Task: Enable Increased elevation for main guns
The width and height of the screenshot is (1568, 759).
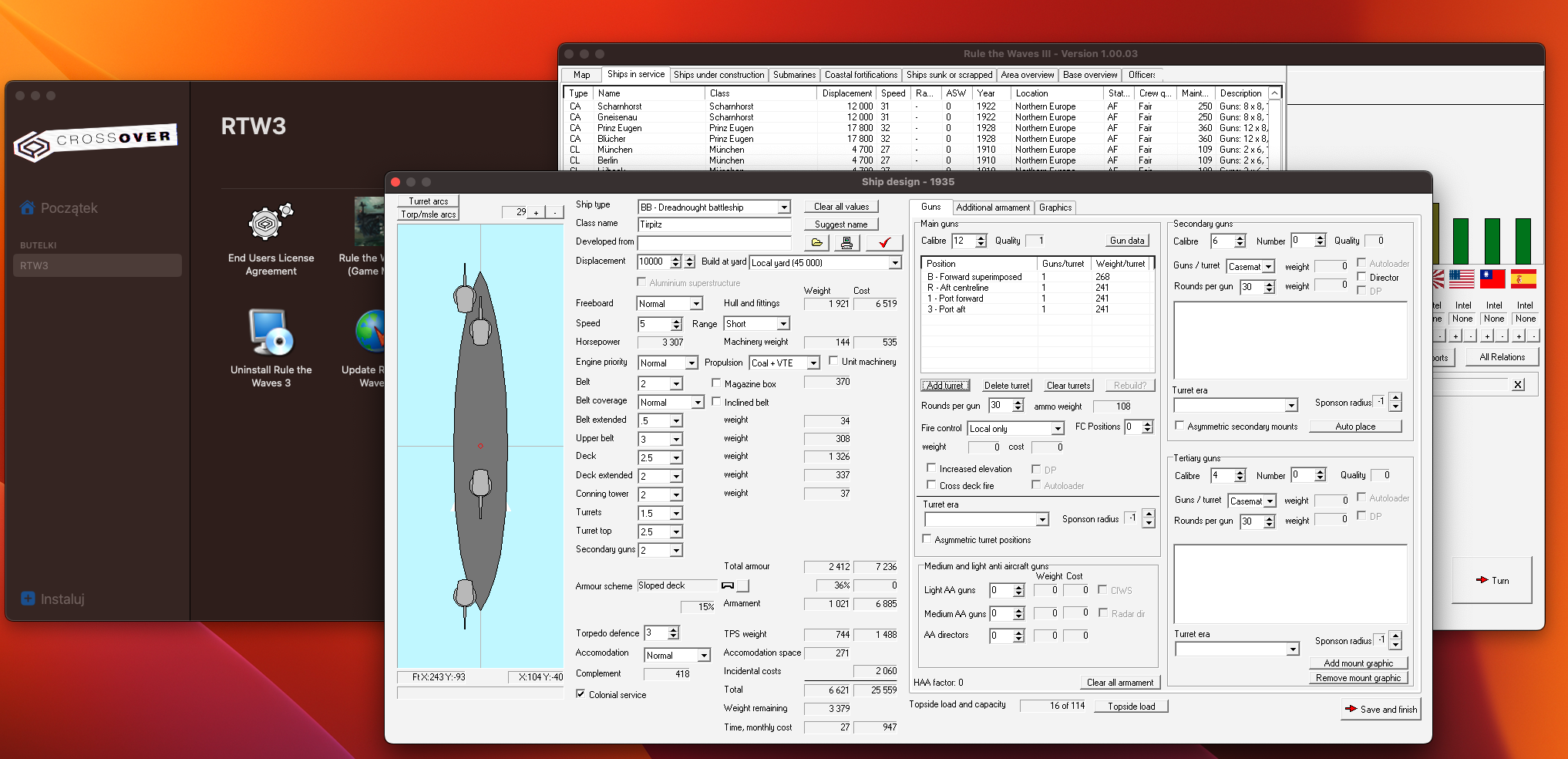Action: coord(931,468)
